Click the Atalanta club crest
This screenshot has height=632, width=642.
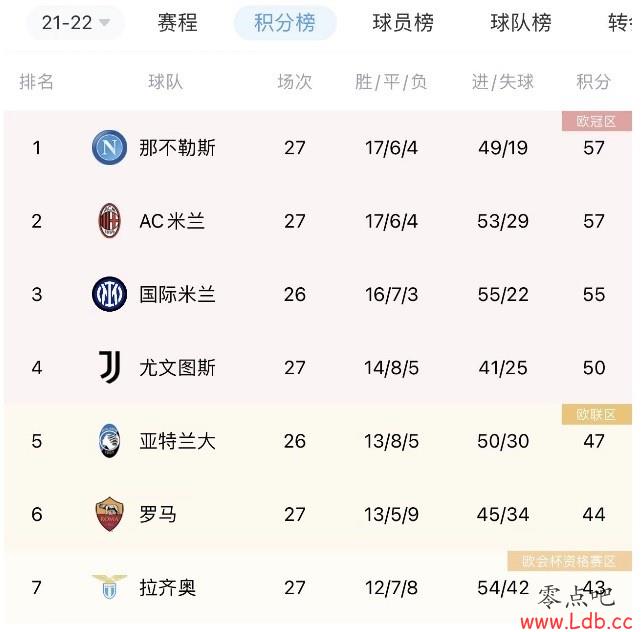(x=109, y=441)
